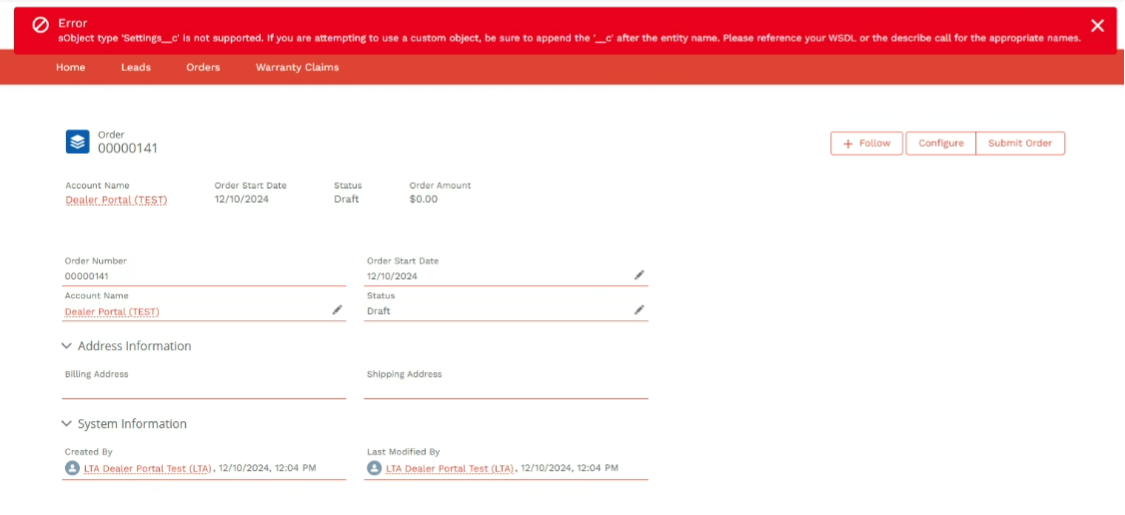1125x515 pixels.
Task: Edit Account Name with pencil icon
Action: 337,310
